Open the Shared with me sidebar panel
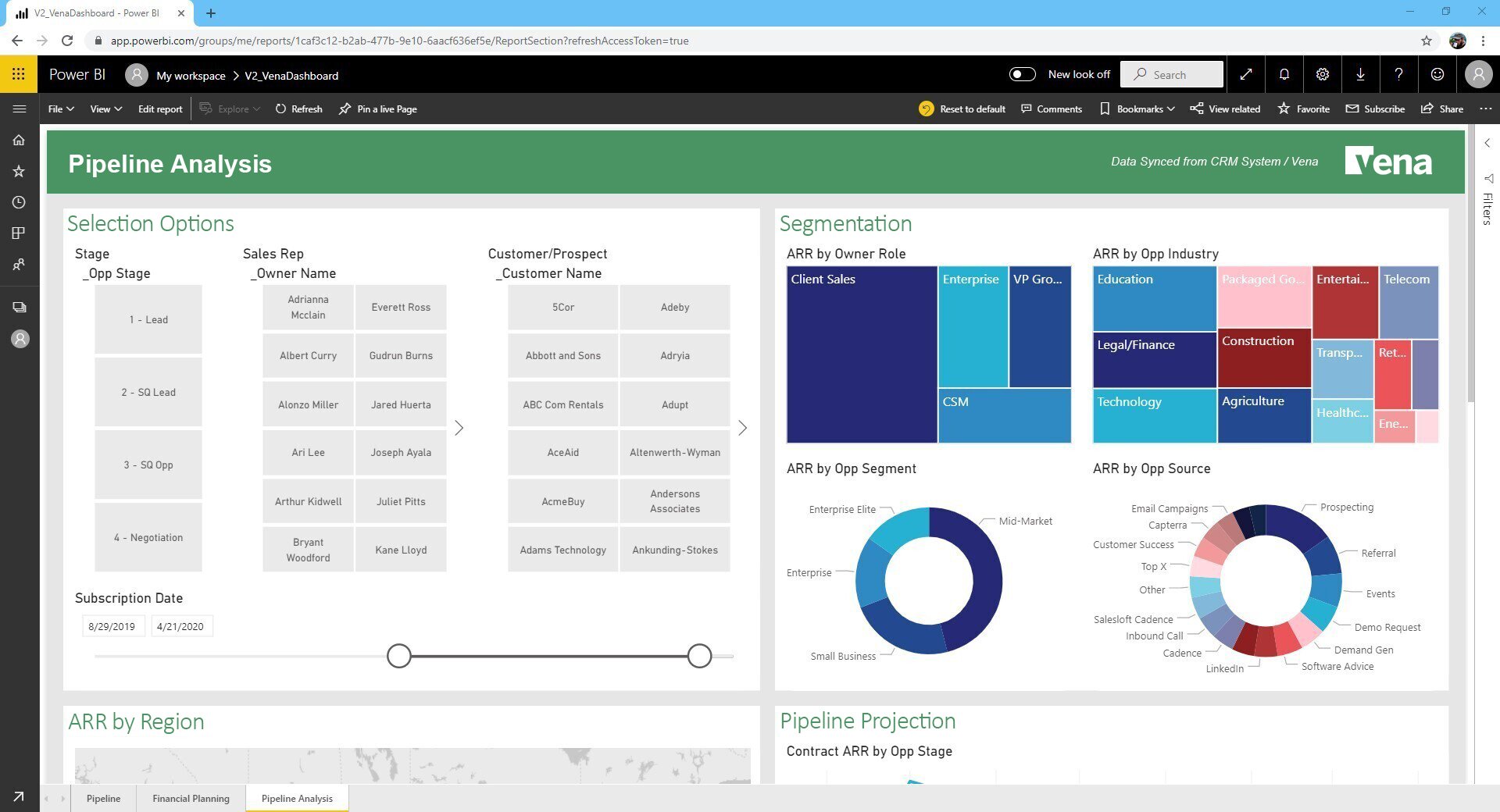Image resolution: width=1500 pixels, height=812 pixels. (x=19, y=264)
